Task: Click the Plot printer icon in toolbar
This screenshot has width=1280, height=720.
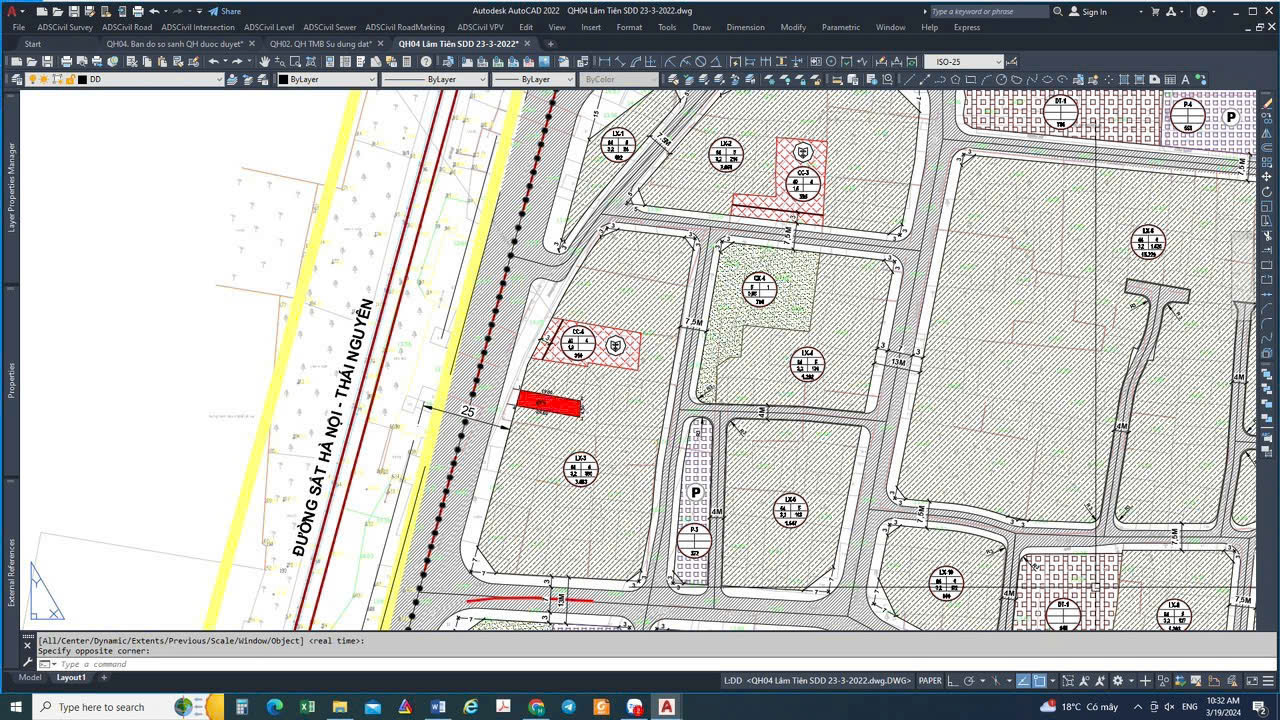Action: point(66,62)
